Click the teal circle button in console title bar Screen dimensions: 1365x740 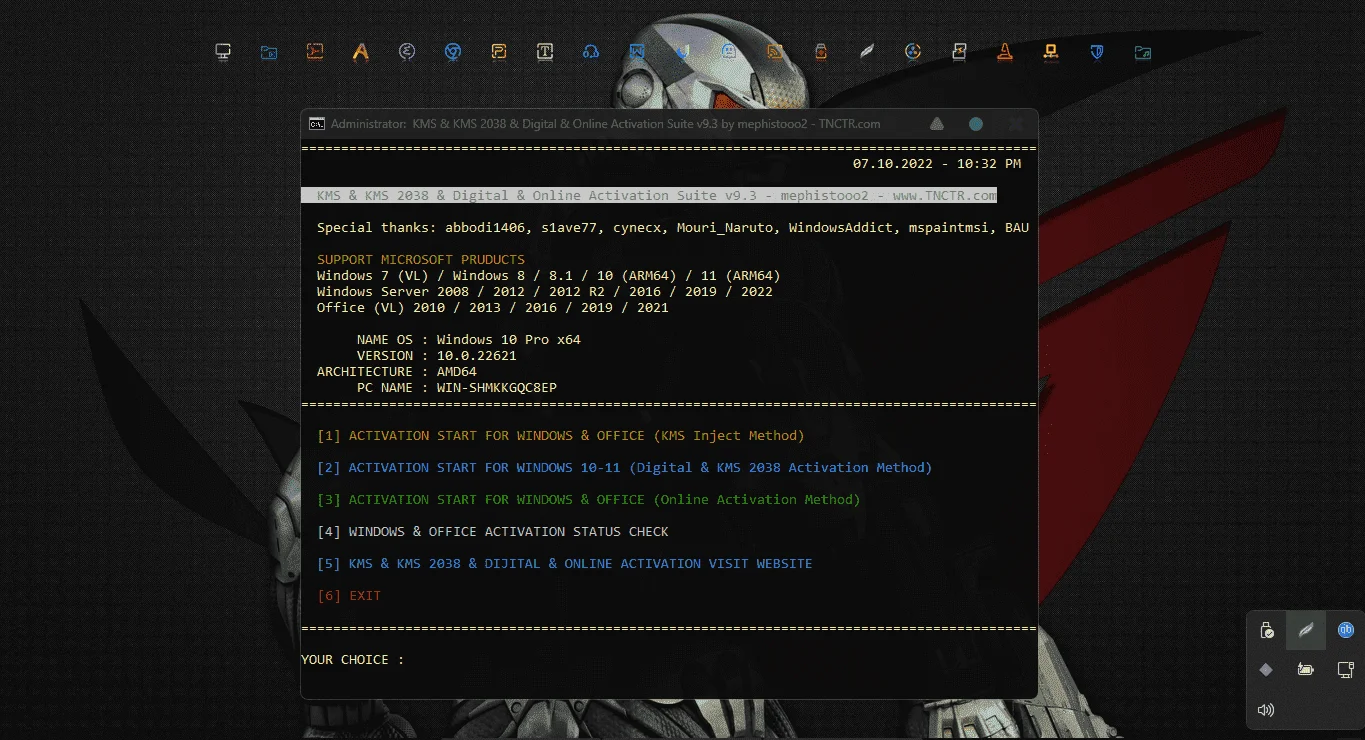[976, 124]
